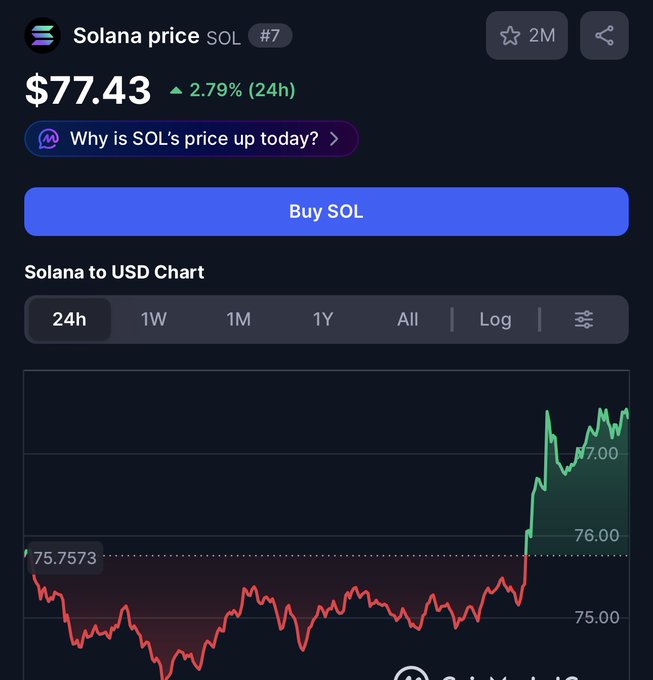Expand the chevron beside the price question

pyautogui.click(x=334, y=139)
